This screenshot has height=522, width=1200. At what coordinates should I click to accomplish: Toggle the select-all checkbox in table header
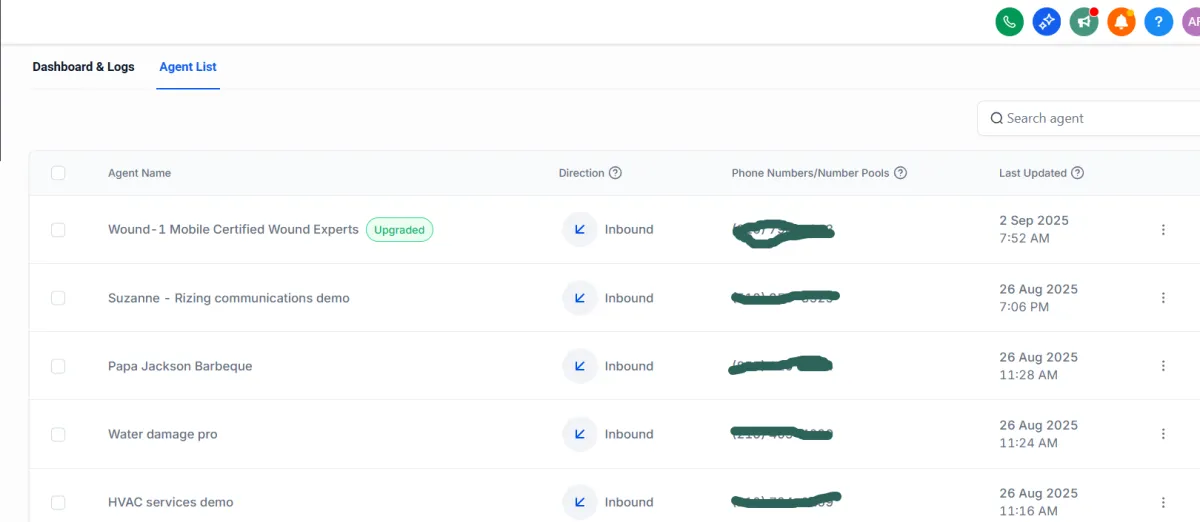58,173
